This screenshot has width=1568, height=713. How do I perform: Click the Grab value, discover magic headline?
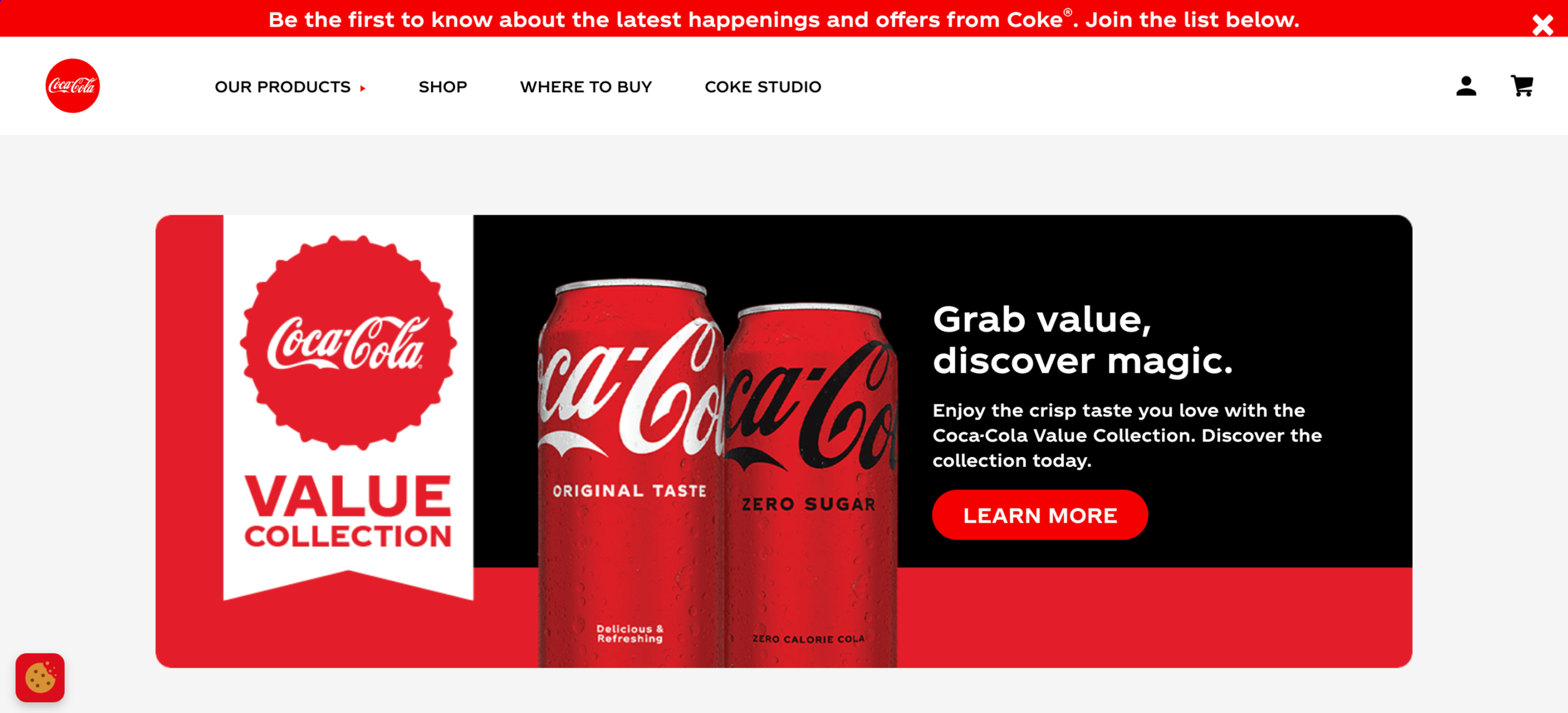click(1082, 340)
